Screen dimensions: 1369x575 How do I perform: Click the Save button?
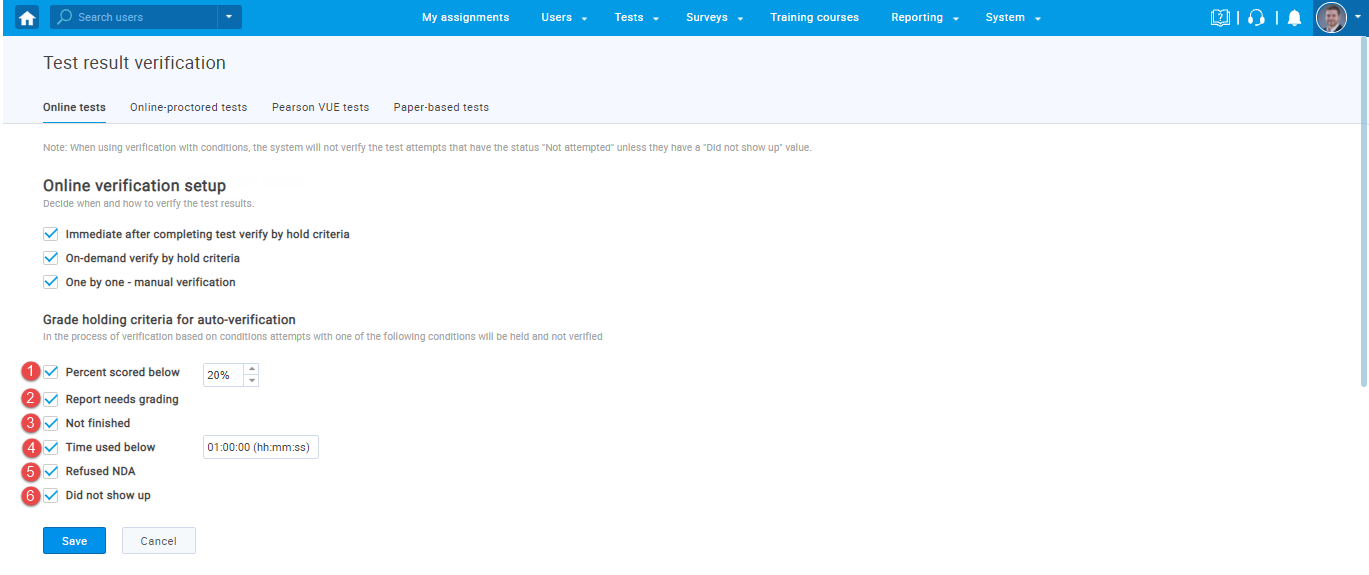74,541
